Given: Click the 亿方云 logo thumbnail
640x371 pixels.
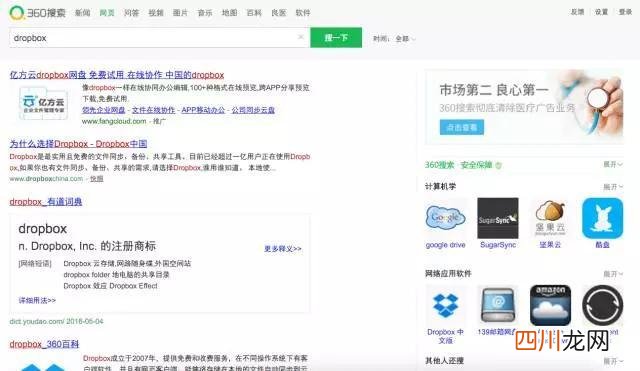Looking at the screenshot, I should [x=43, y=104].
